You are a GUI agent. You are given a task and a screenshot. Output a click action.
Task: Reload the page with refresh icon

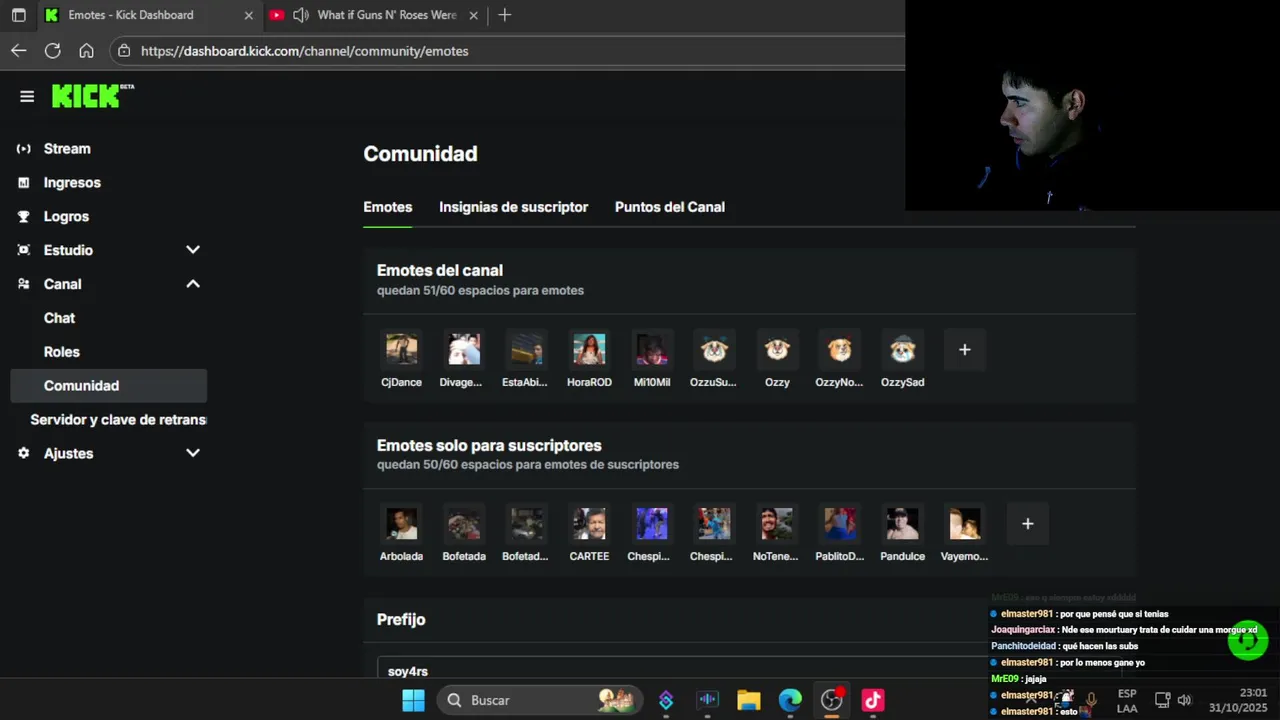[x=53, y=50]
